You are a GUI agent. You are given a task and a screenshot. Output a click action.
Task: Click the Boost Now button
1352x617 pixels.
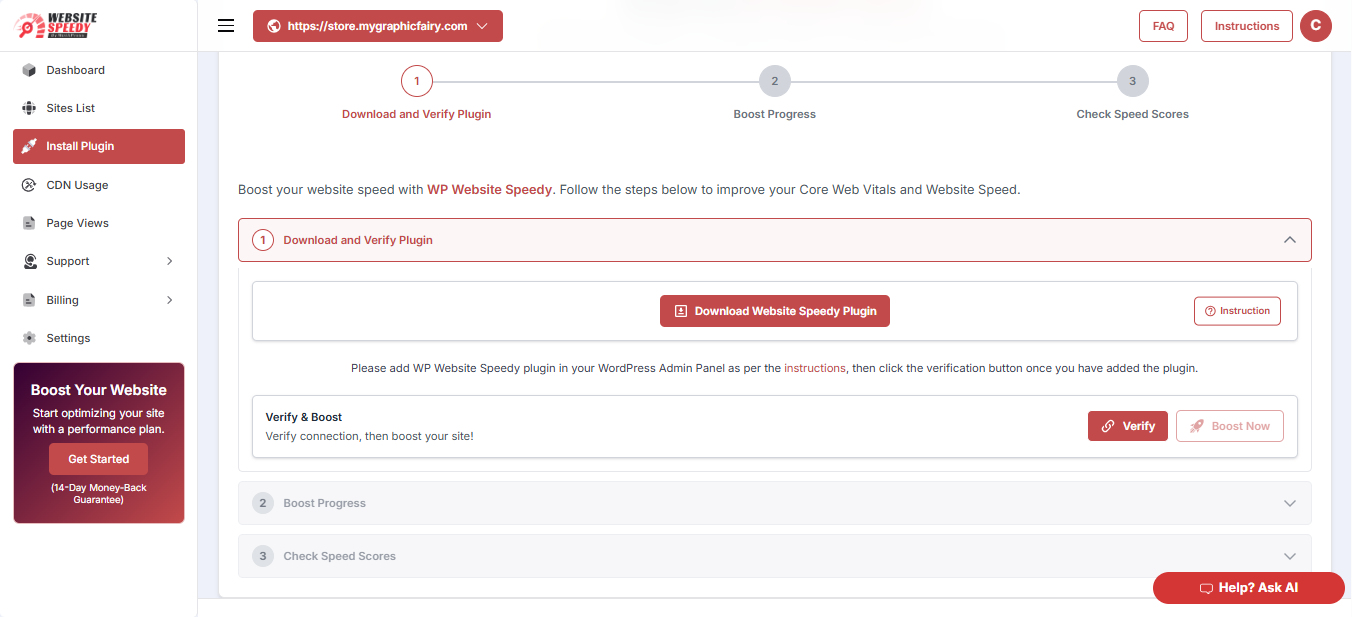point(1230,426)
